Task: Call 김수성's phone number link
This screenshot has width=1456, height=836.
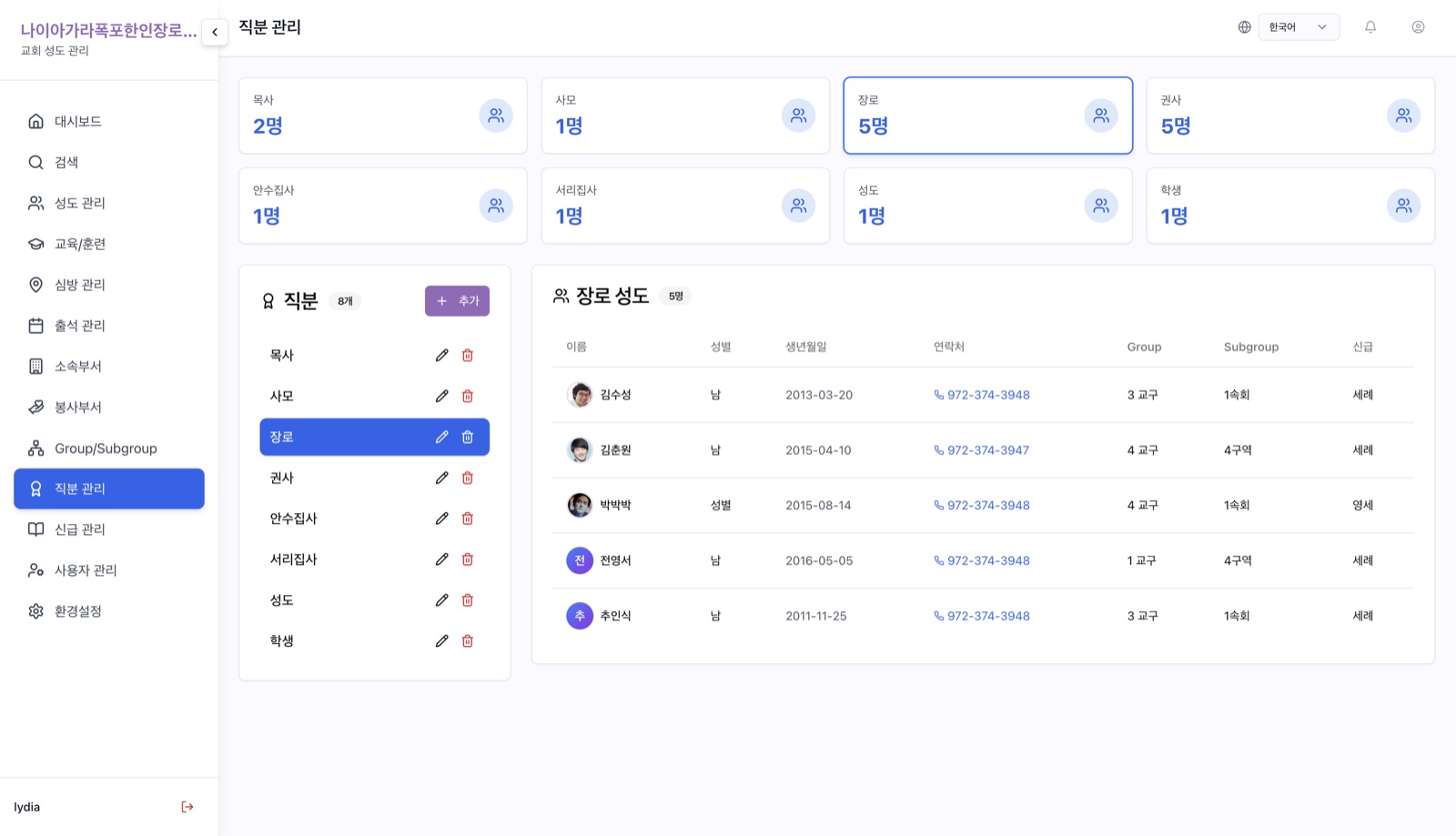Action: click(982, 395)
